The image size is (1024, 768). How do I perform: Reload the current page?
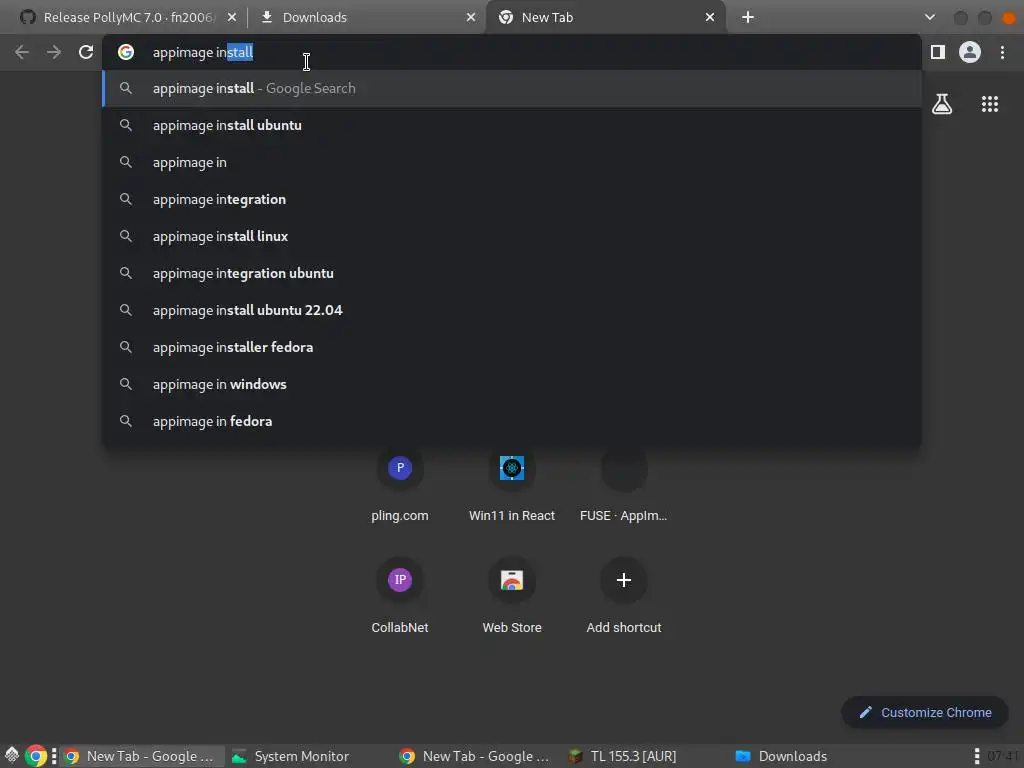click(x=86, y=52)
